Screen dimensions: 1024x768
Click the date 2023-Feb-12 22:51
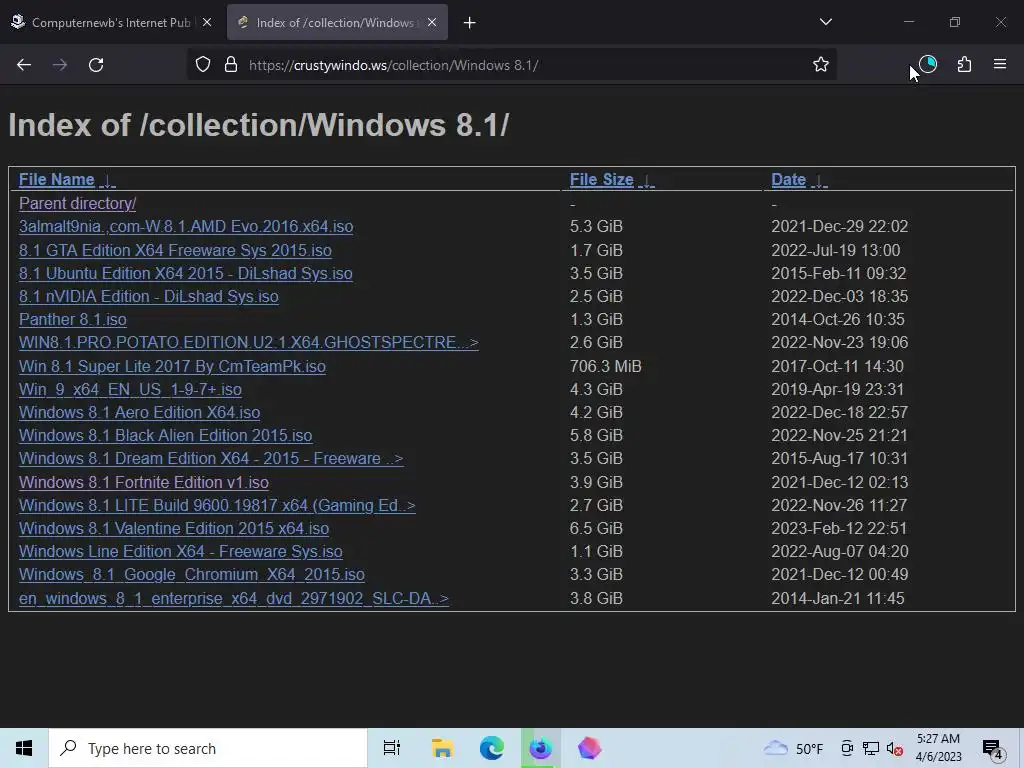pos(839,528)
